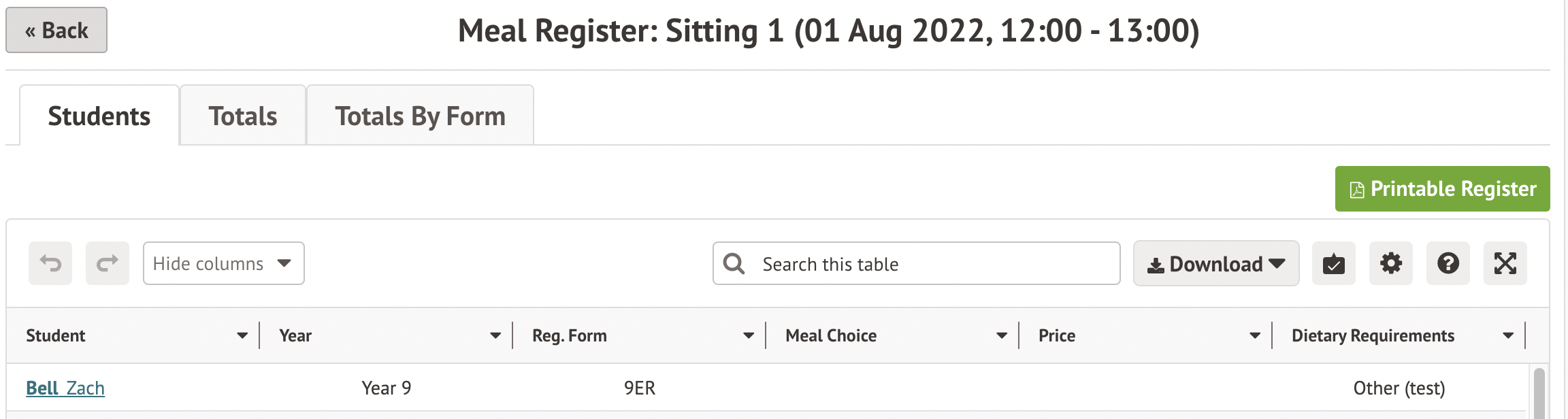Open Bell Zach student link
The image size is (1568, 419).
click(65, 388)
